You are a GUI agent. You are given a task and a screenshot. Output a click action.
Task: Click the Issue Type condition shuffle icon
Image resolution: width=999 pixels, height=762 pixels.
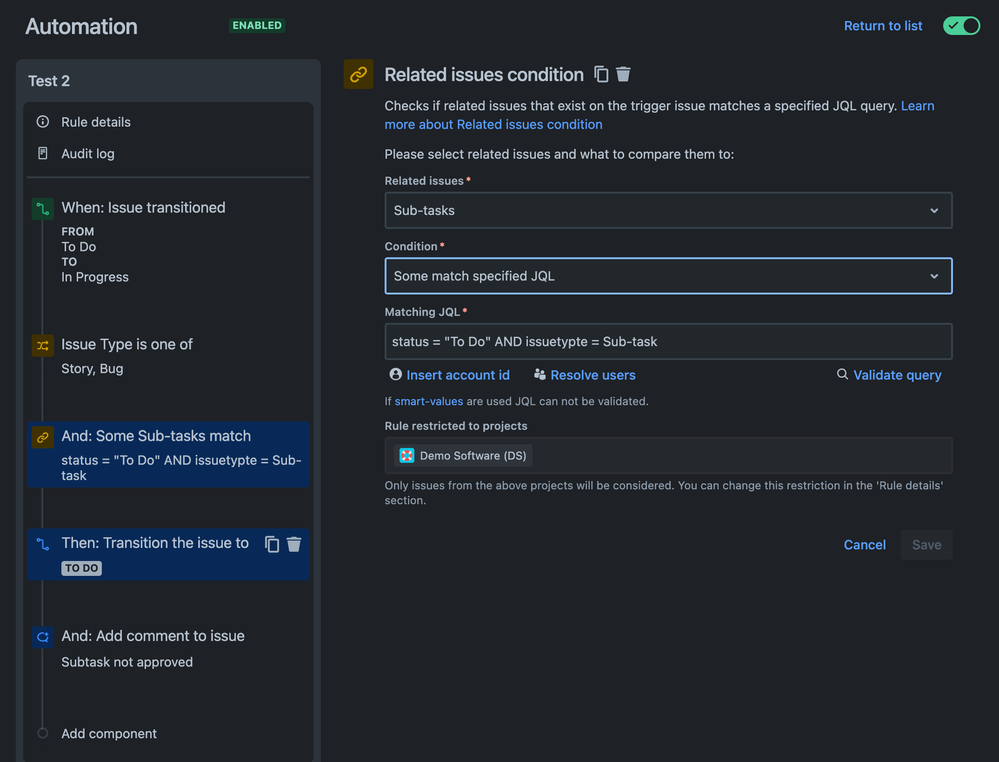click(43, 345)
